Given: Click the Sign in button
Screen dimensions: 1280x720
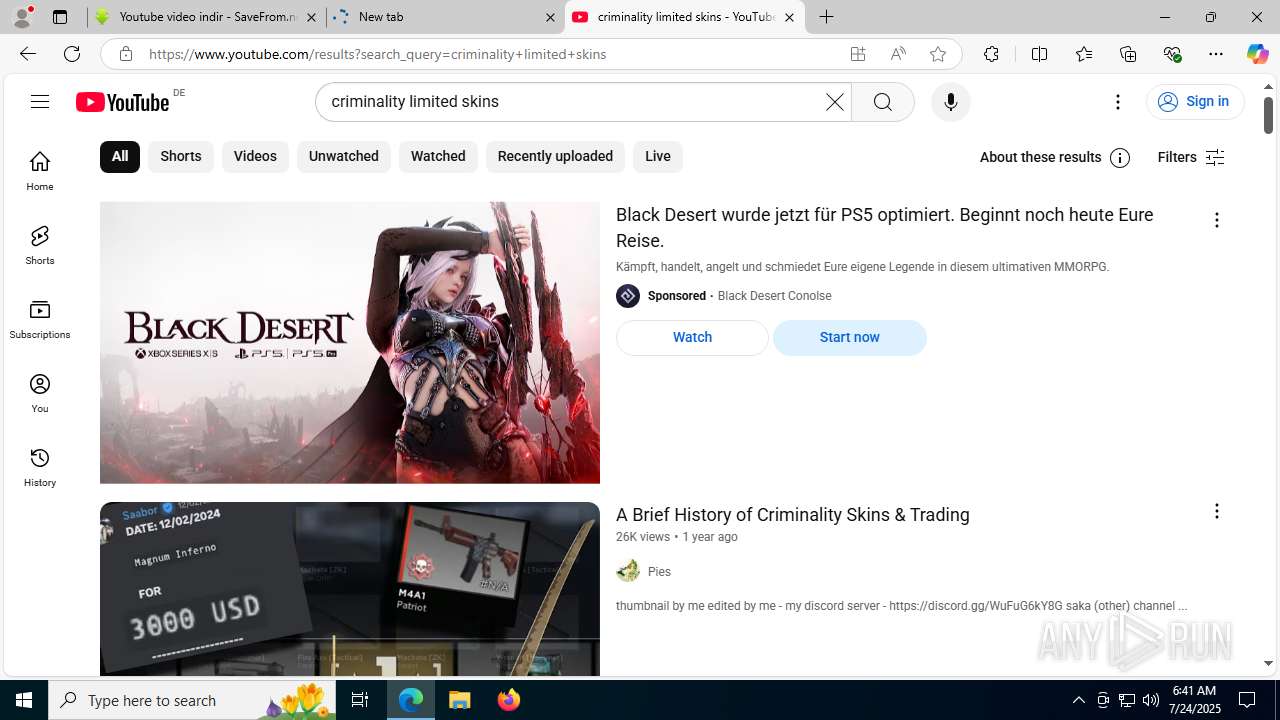Looking at the screenshot, I should pyautogui.click(x=1195, y=102).
